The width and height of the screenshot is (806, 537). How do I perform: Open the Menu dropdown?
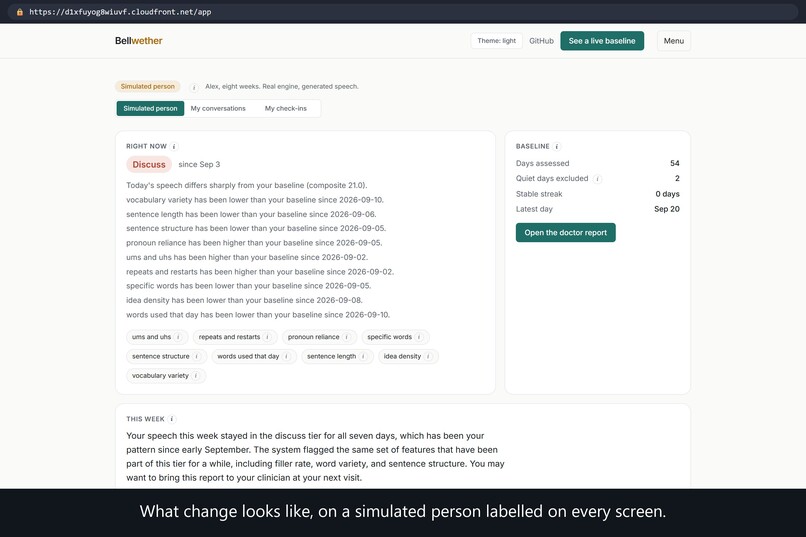(x=673, y=41)
